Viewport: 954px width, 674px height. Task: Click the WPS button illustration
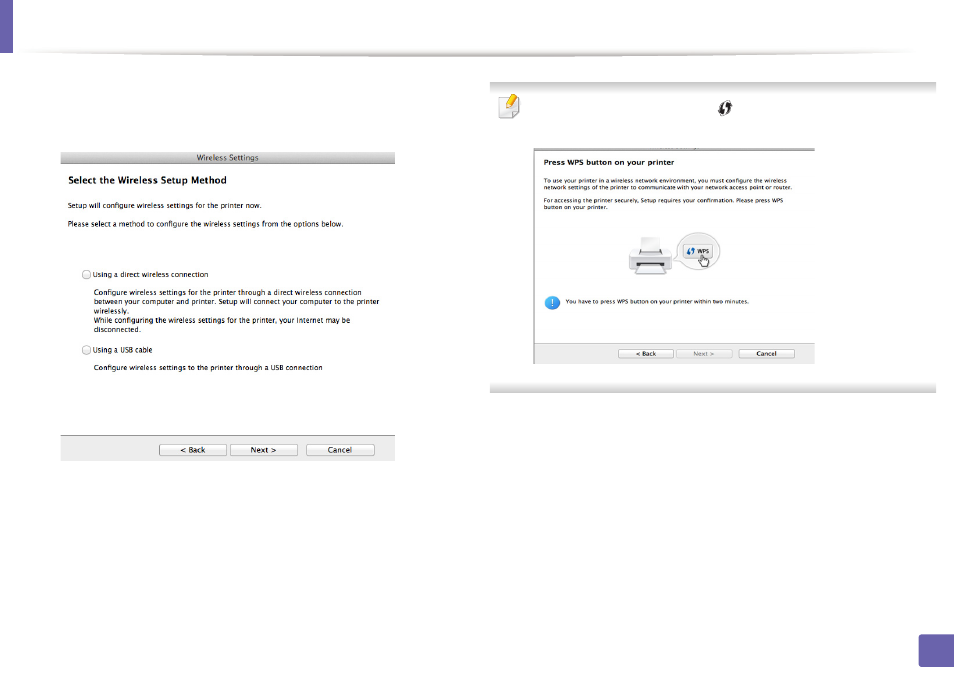(x=698, y=251)
